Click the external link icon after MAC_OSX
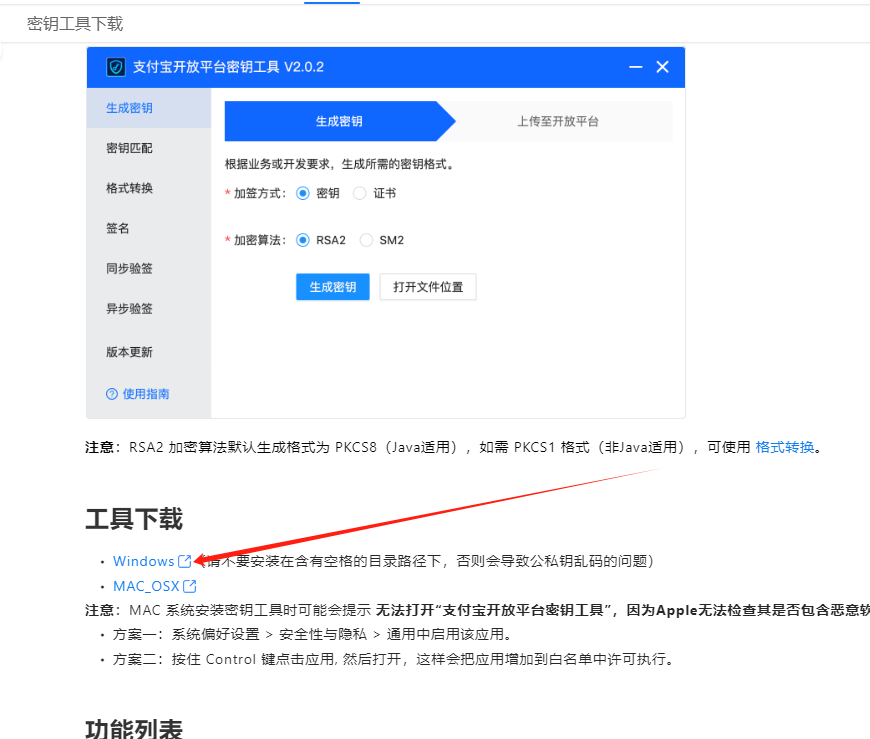Screen dimensions: 870x739 click(190, 586)
